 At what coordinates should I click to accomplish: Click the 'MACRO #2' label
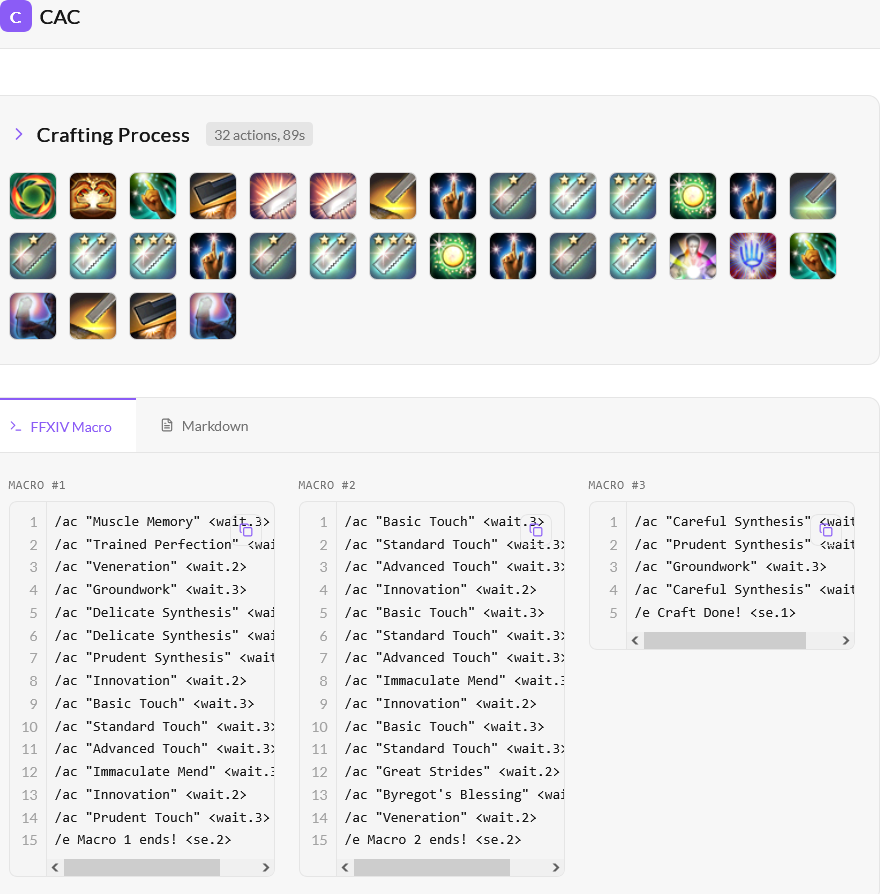[x=327, y=485]
